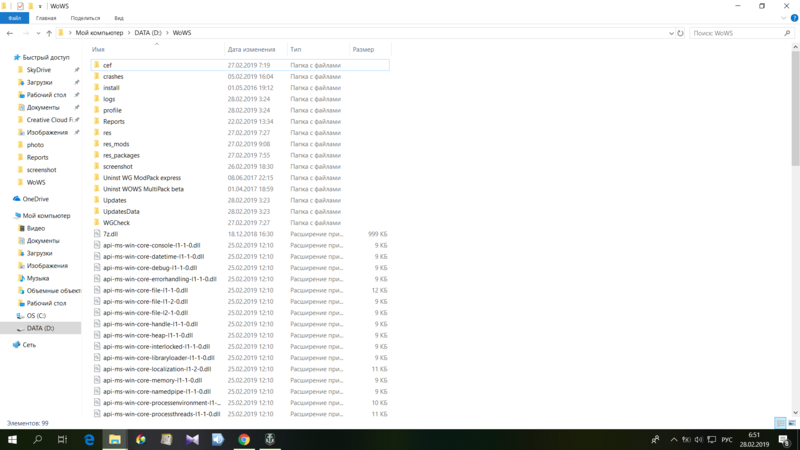Open OneDrive in the navigation pane

[35, 199]
